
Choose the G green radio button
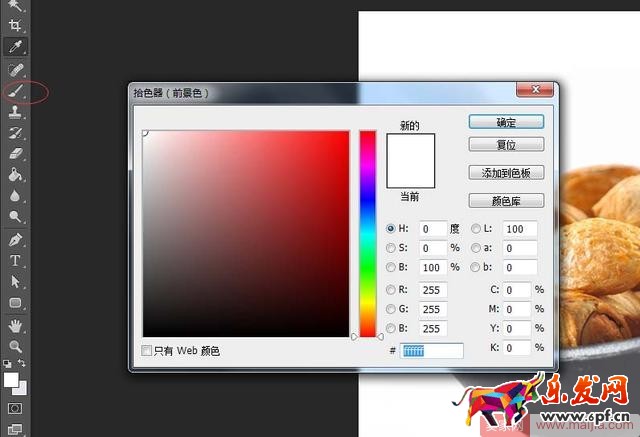[391, 309]
